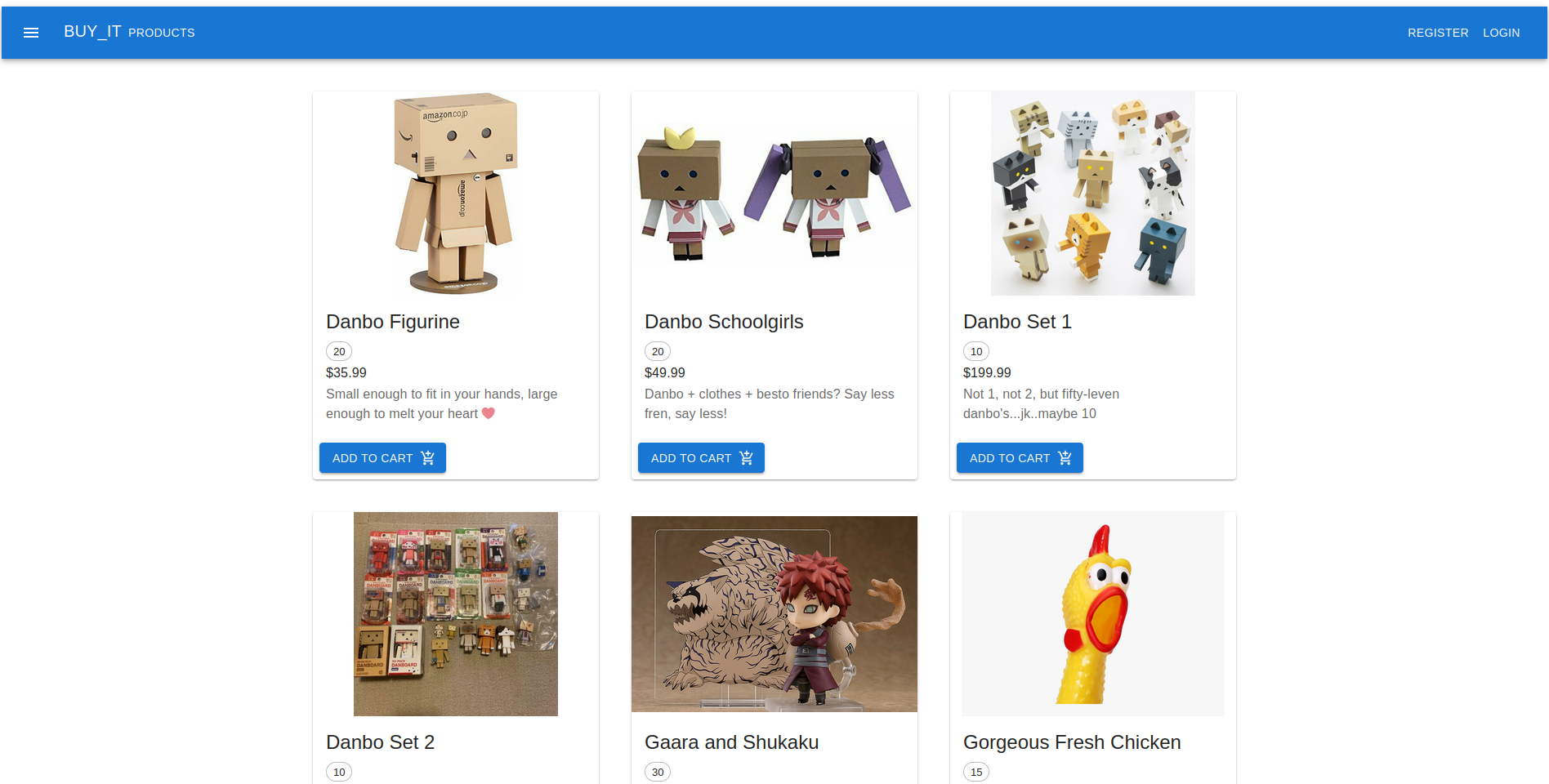Screen dimensions: 1549x784
Task: Open the Login page
Action: [1502, 33]
